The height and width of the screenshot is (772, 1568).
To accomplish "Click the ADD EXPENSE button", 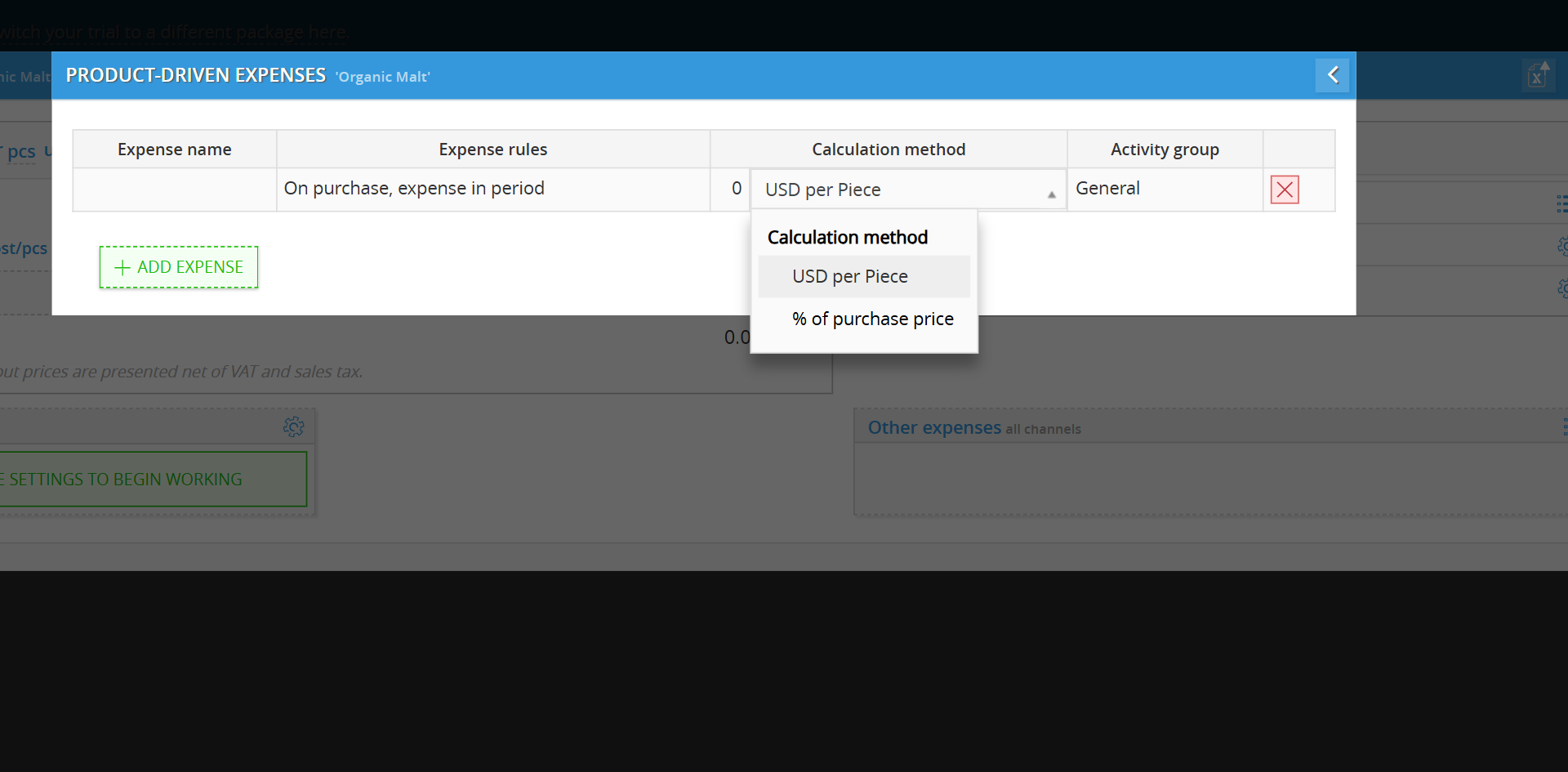I will coord(179,267).
